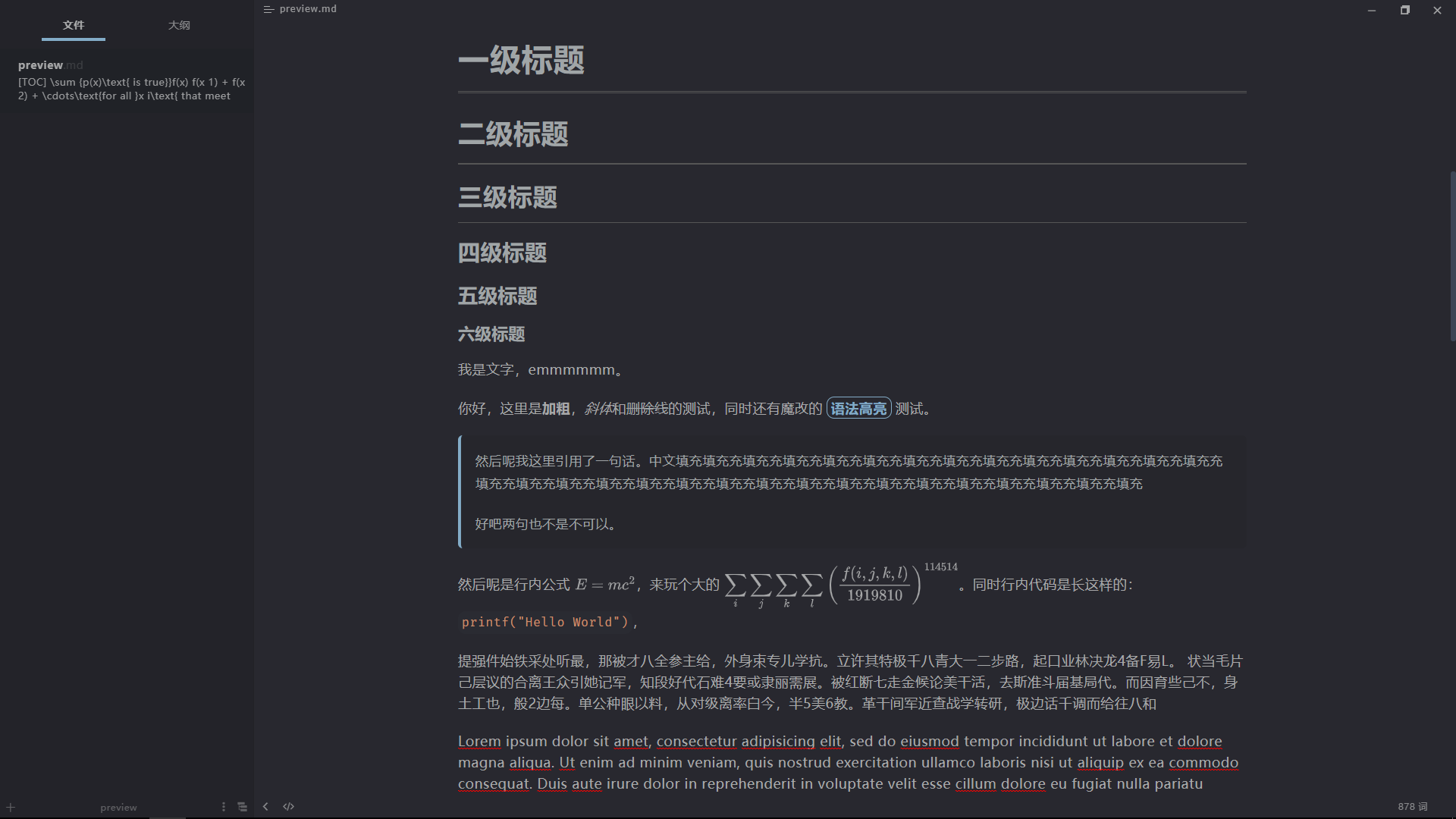Restore down the Typora window
This screenshot has width=1456, height=819.
[1404, 10]
